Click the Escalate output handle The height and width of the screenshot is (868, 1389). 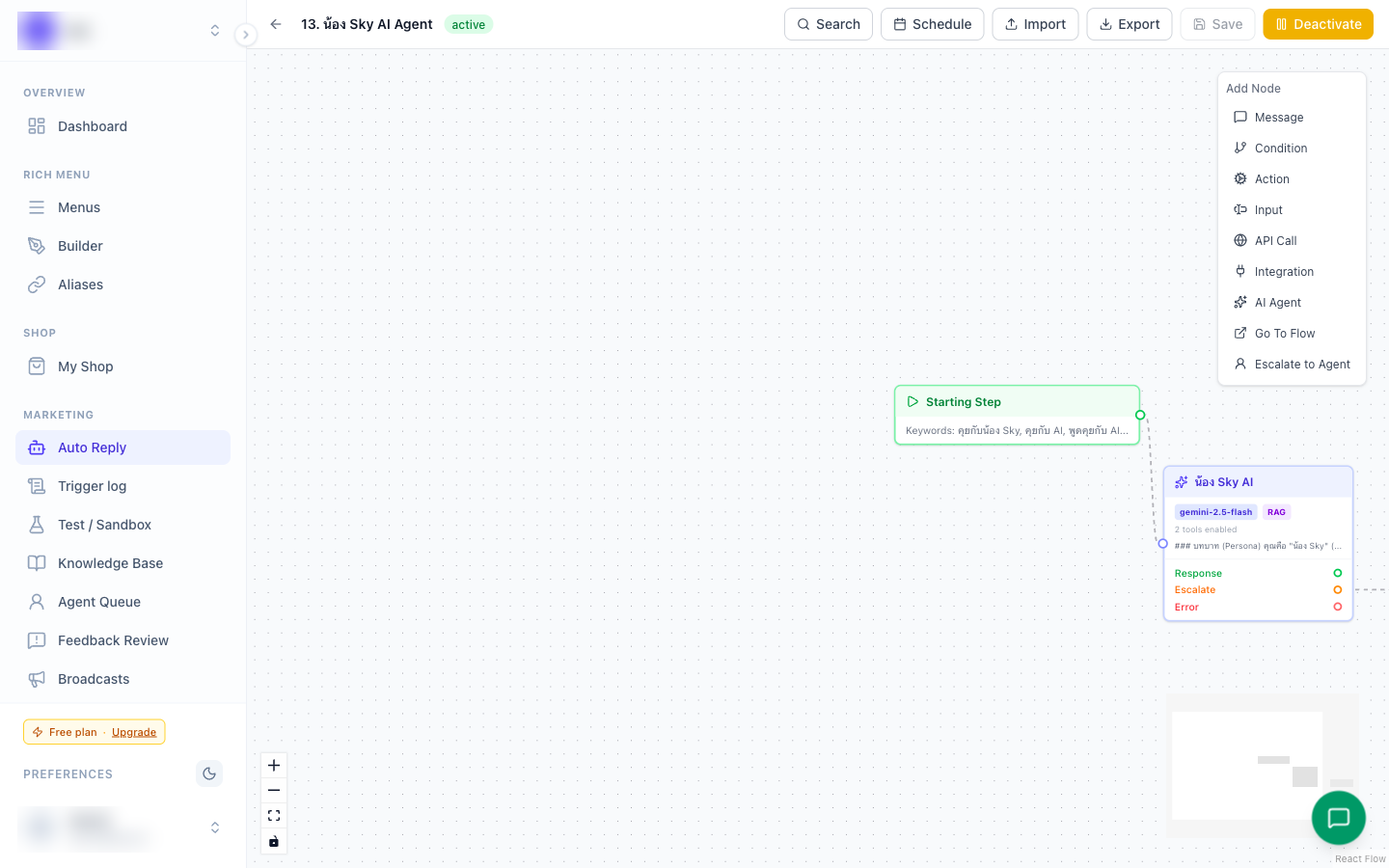[x=1338, y=590]
